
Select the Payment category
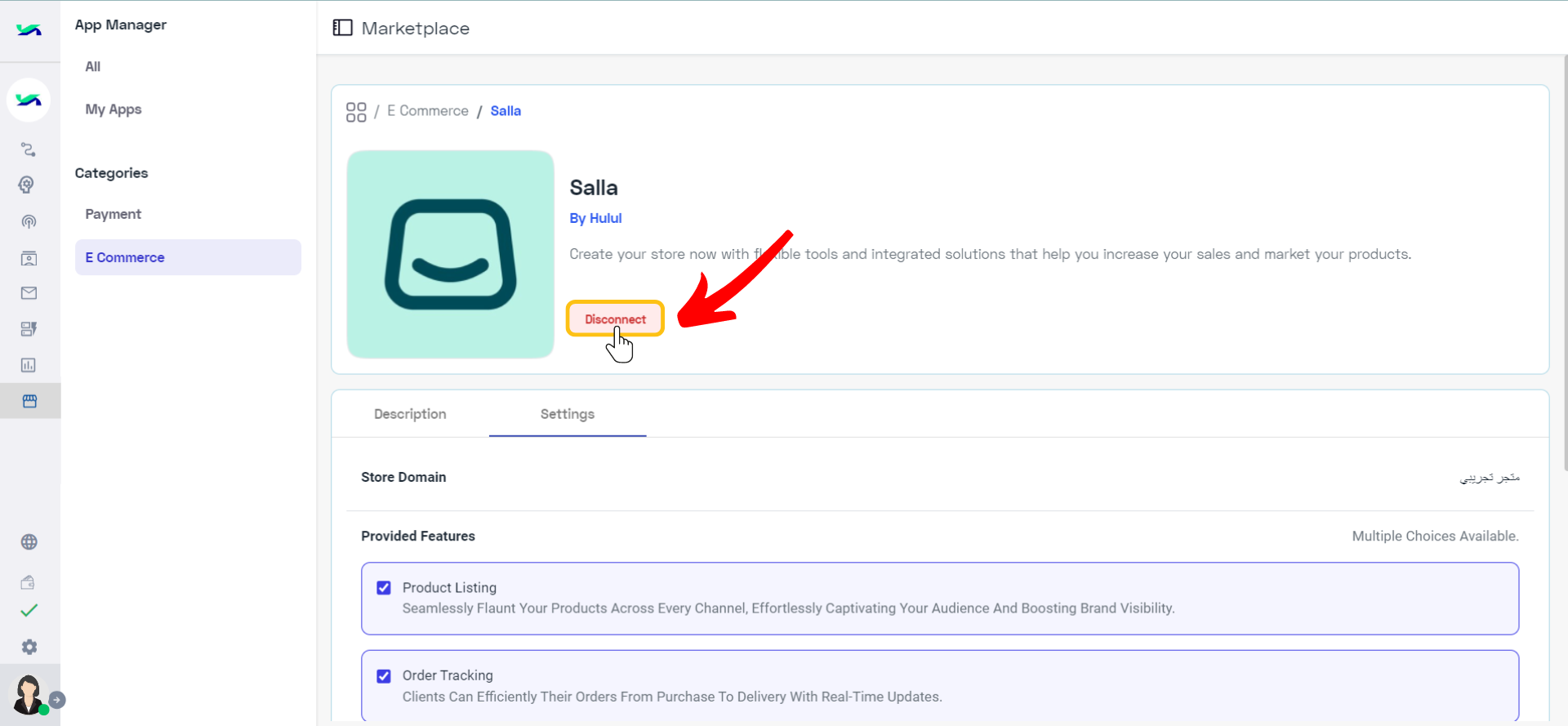(114, 214)
